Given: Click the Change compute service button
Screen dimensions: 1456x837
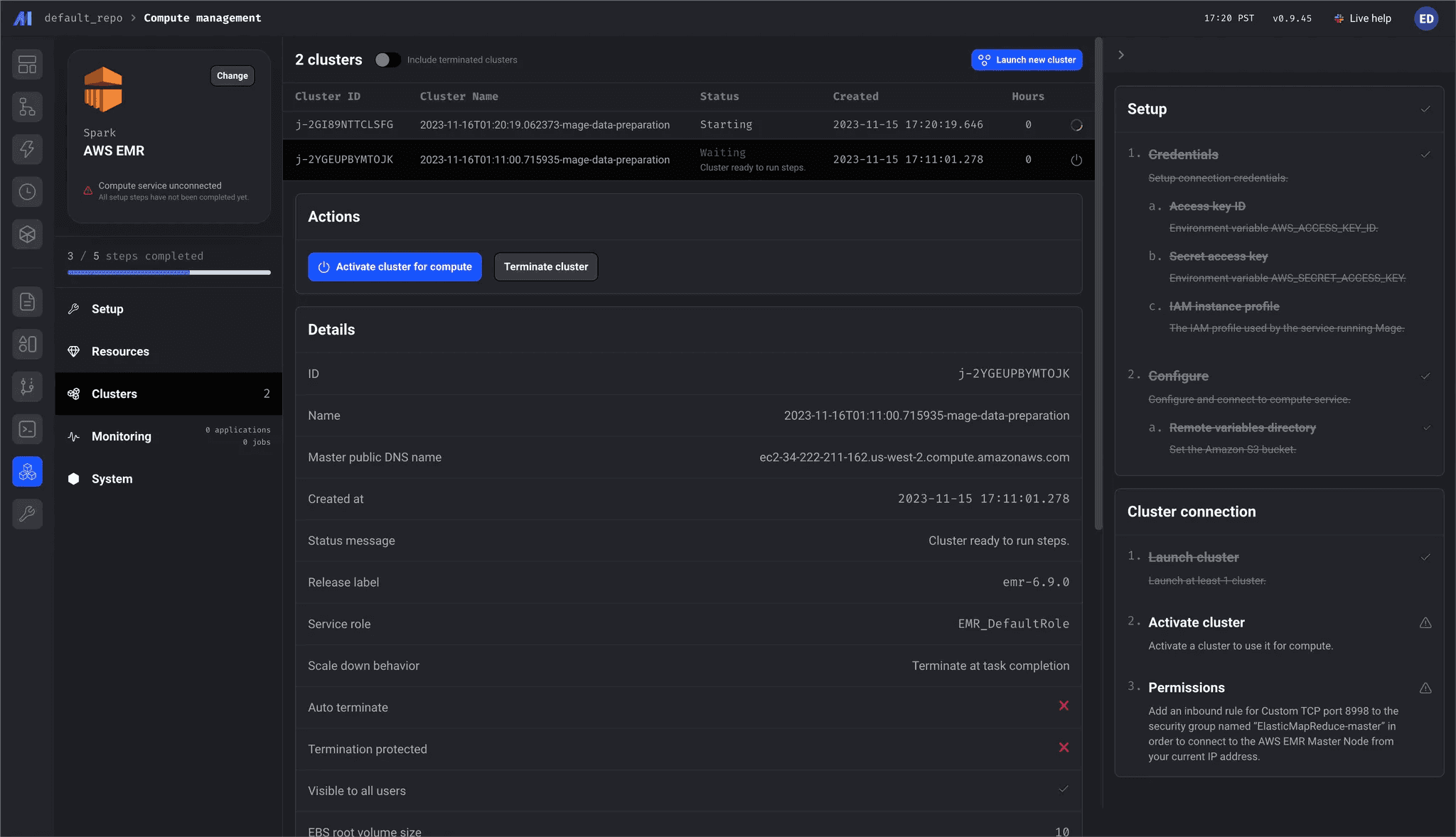Looking at the screenshot, I should [232, 75].
